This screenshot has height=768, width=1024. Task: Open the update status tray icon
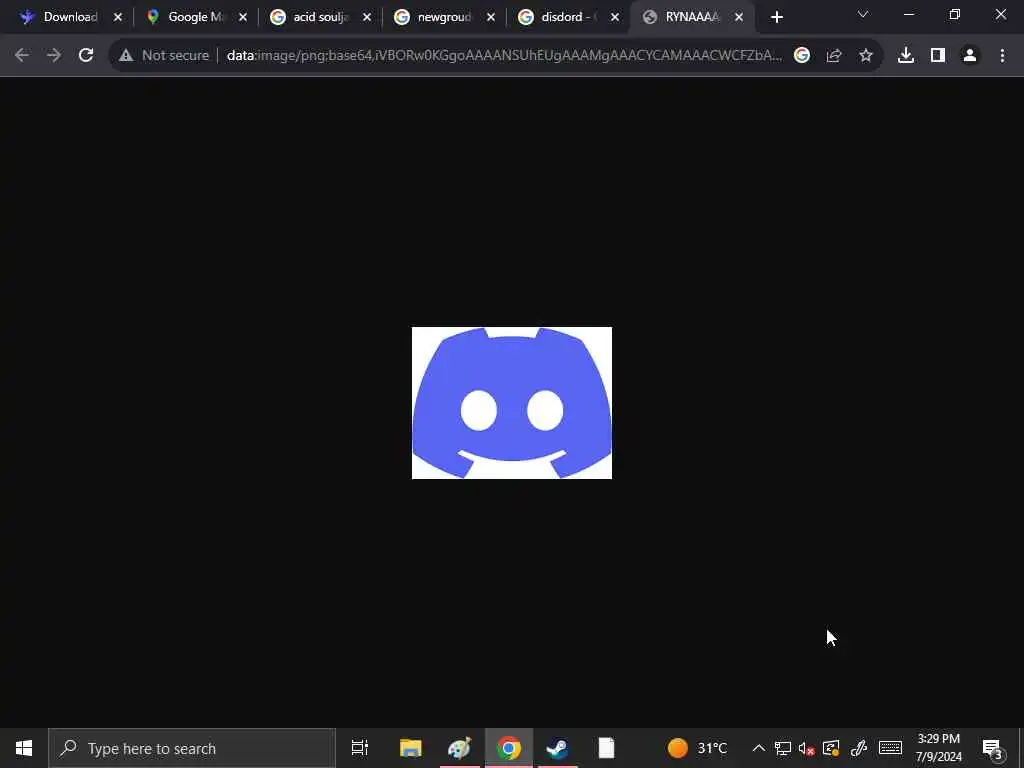pos(831,748)
